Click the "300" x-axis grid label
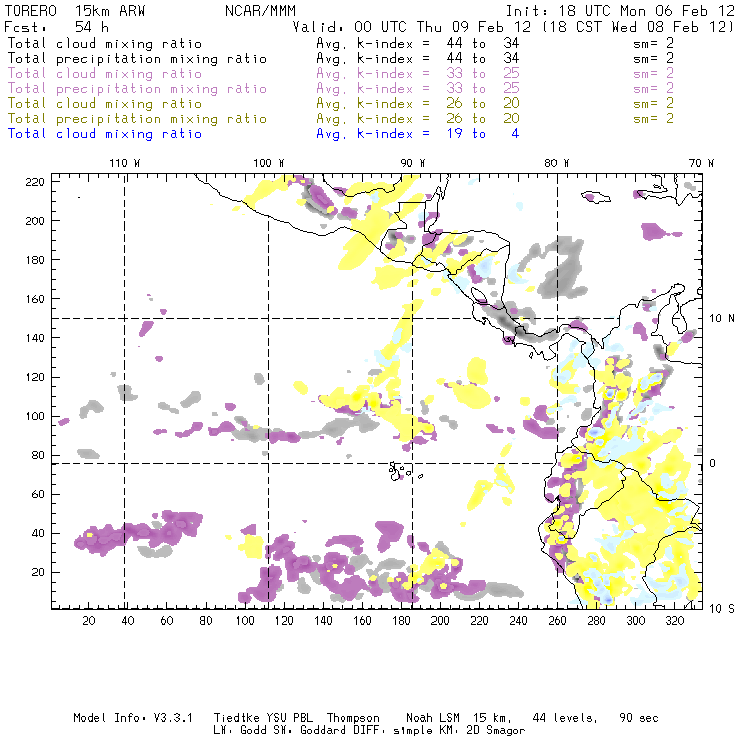 pyautogui.click(x=635, y=621)
